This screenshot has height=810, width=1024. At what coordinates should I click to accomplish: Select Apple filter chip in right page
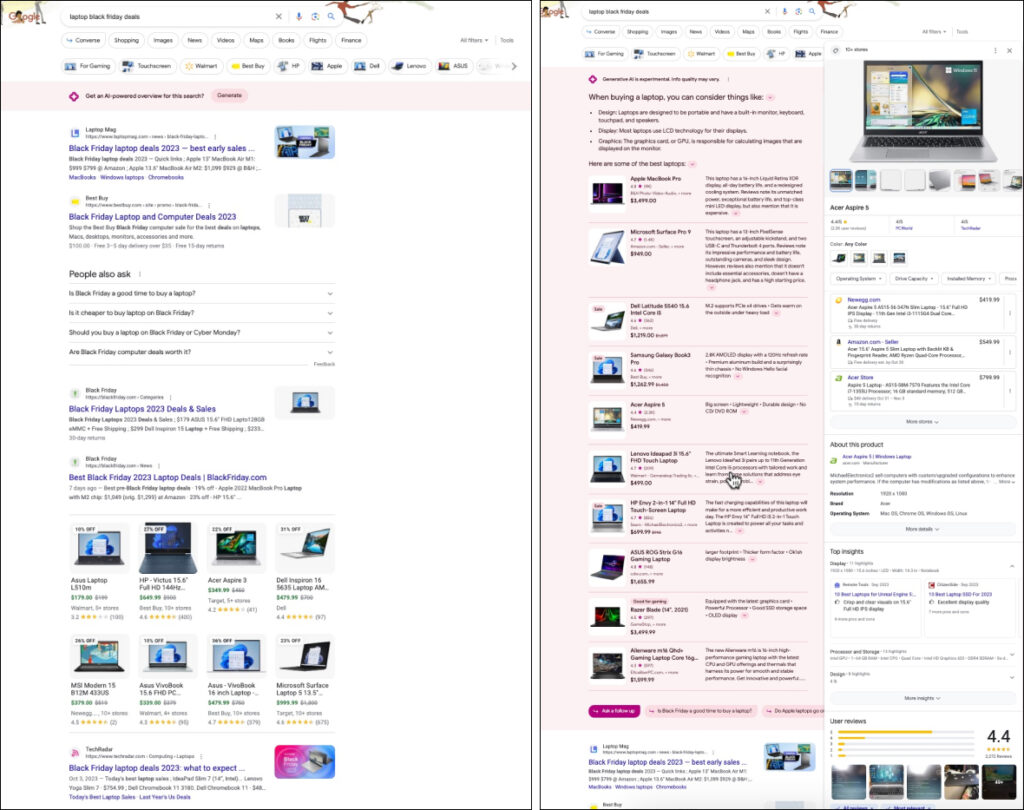point(808,54)
